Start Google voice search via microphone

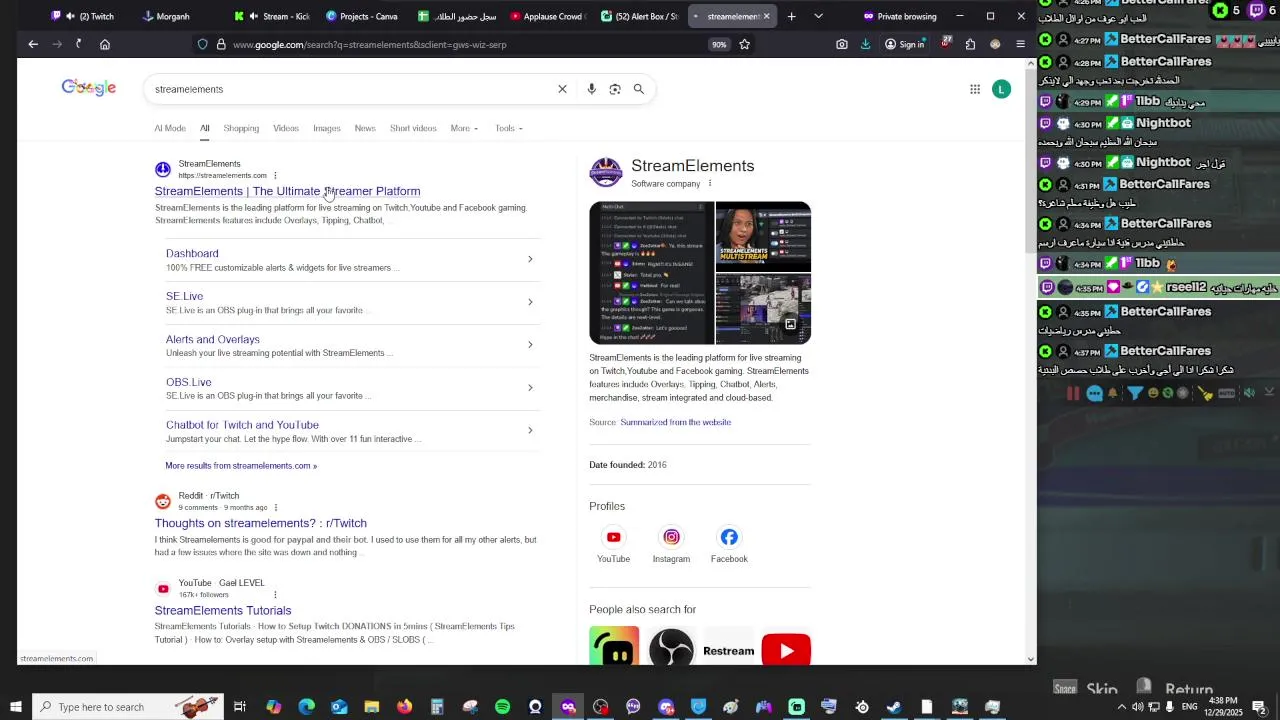[x=591, y=89]
